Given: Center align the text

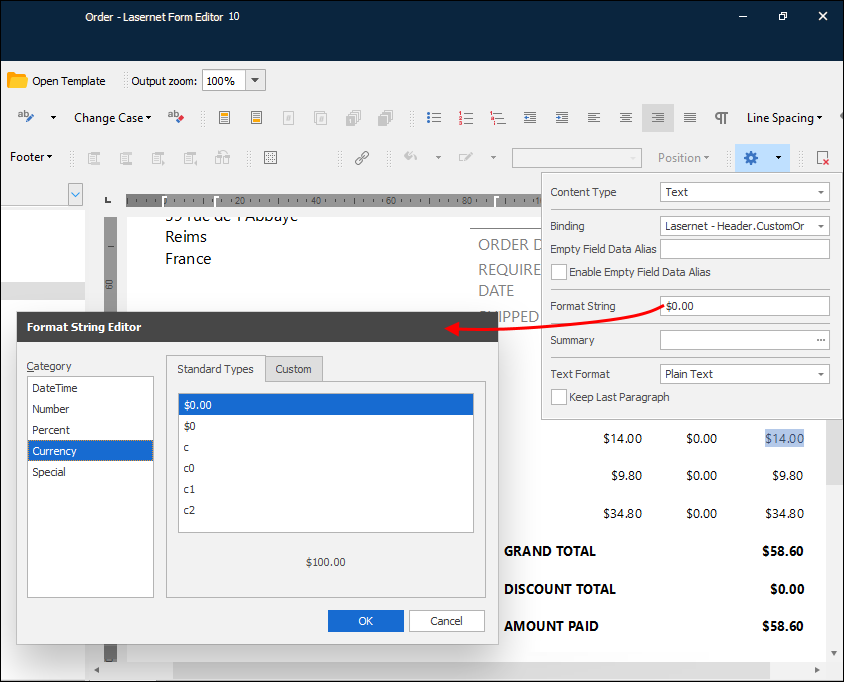Looking at the screenshot, I should [626, 118].
